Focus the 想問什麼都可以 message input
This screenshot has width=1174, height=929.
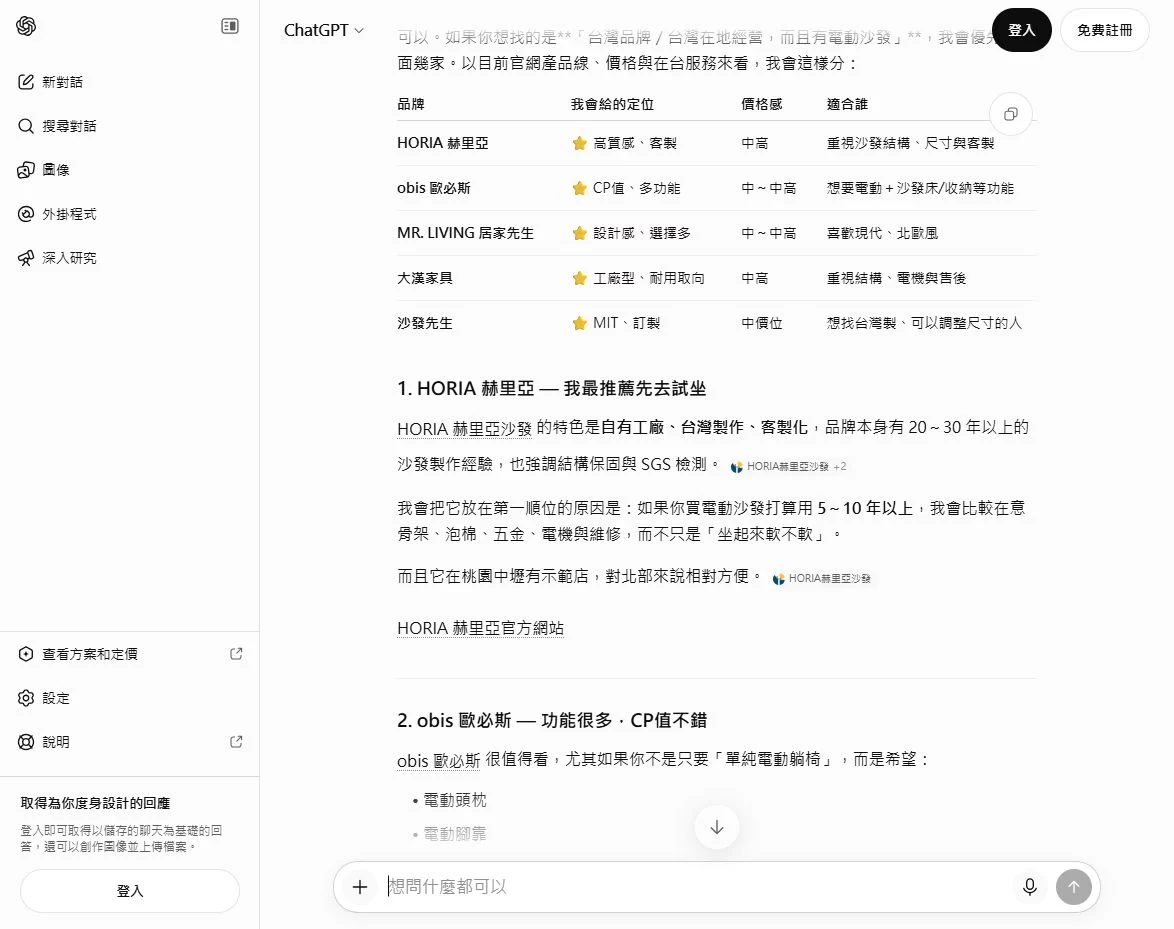pyautogui.click(x=696, y=887)
